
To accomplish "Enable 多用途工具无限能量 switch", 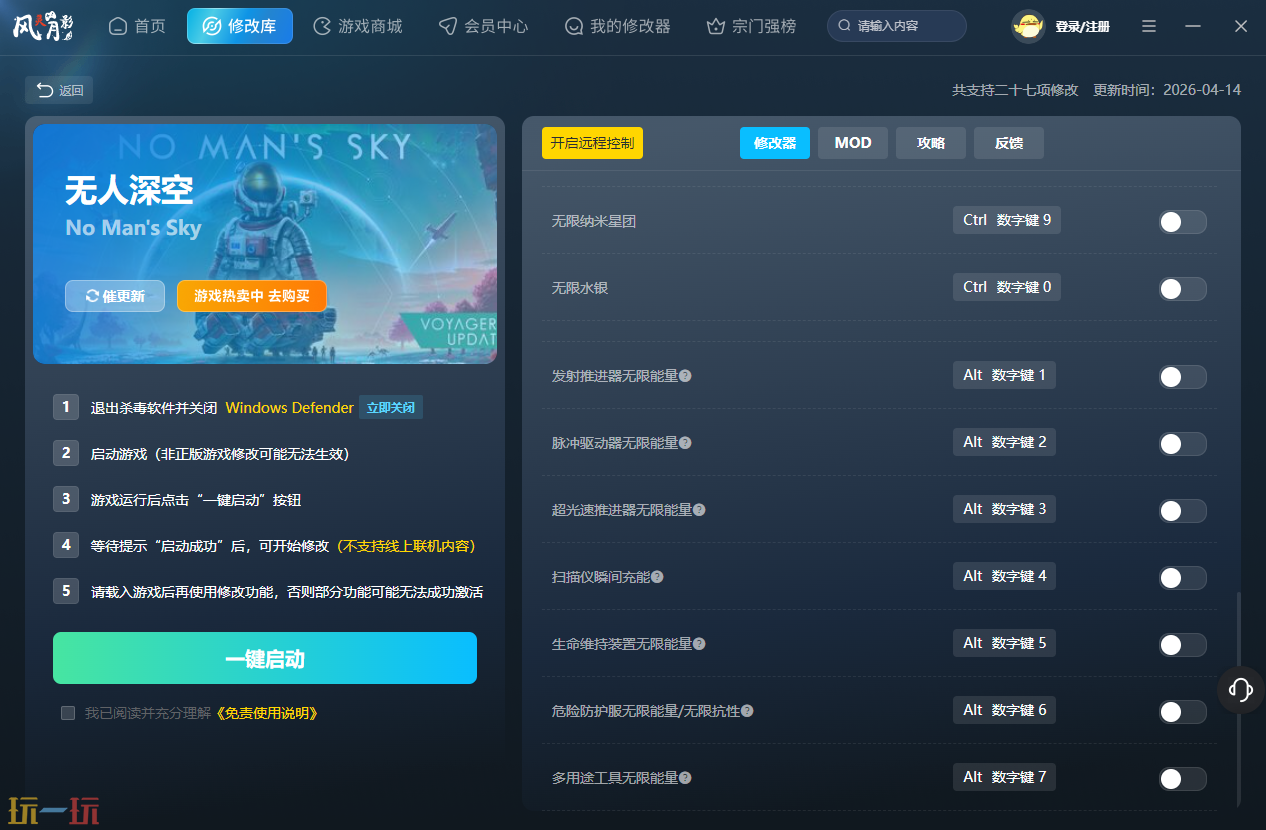I will coord(1182,779).
